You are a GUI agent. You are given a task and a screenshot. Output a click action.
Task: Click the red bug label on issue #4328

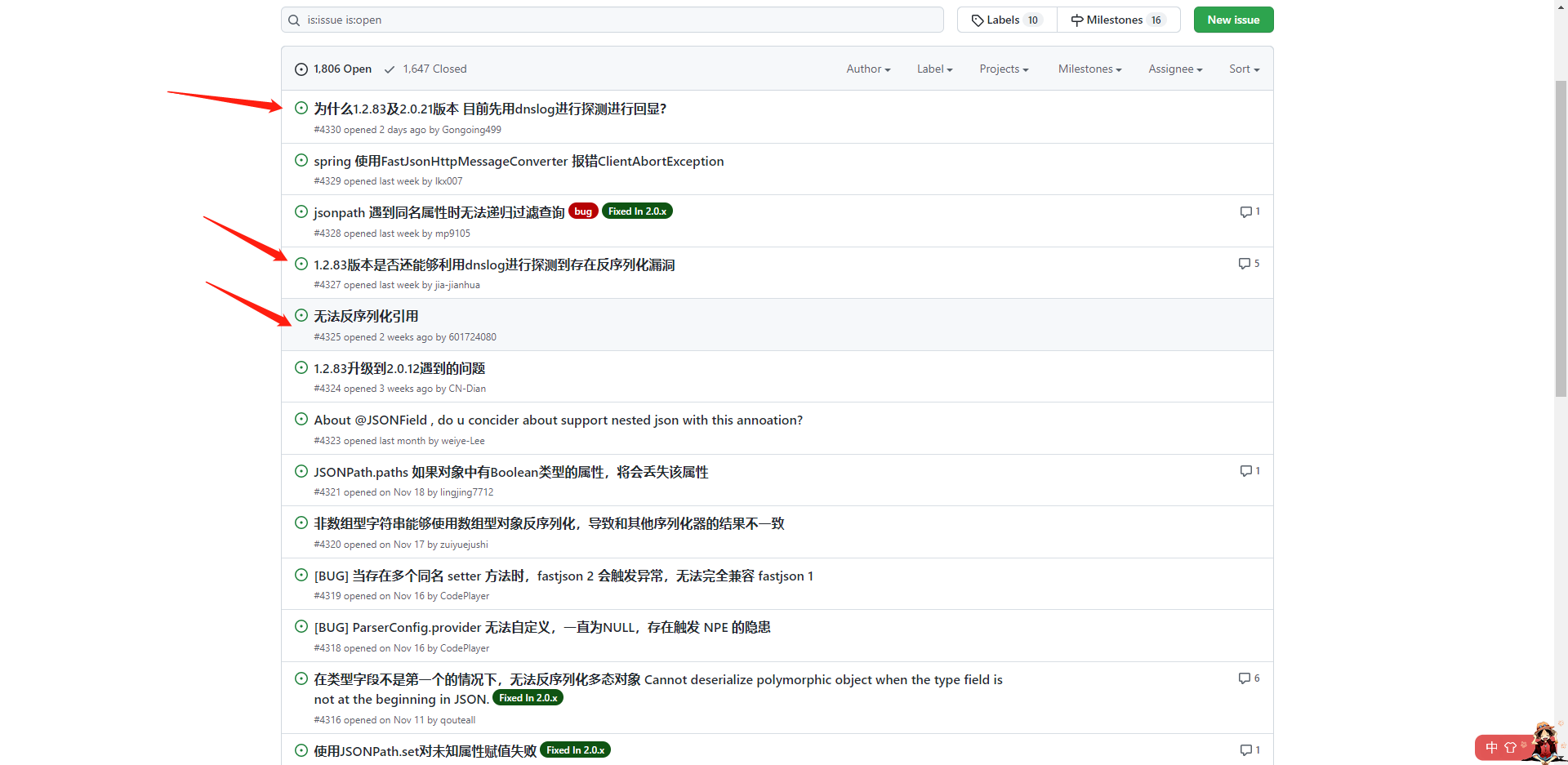click(x=583, y=211)
